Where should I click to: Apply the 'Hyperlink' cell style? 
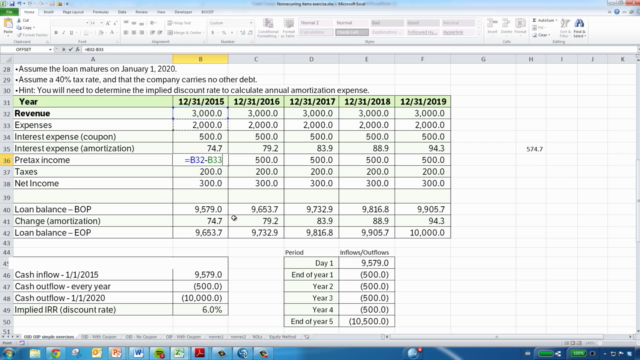(x=458, y=32)
